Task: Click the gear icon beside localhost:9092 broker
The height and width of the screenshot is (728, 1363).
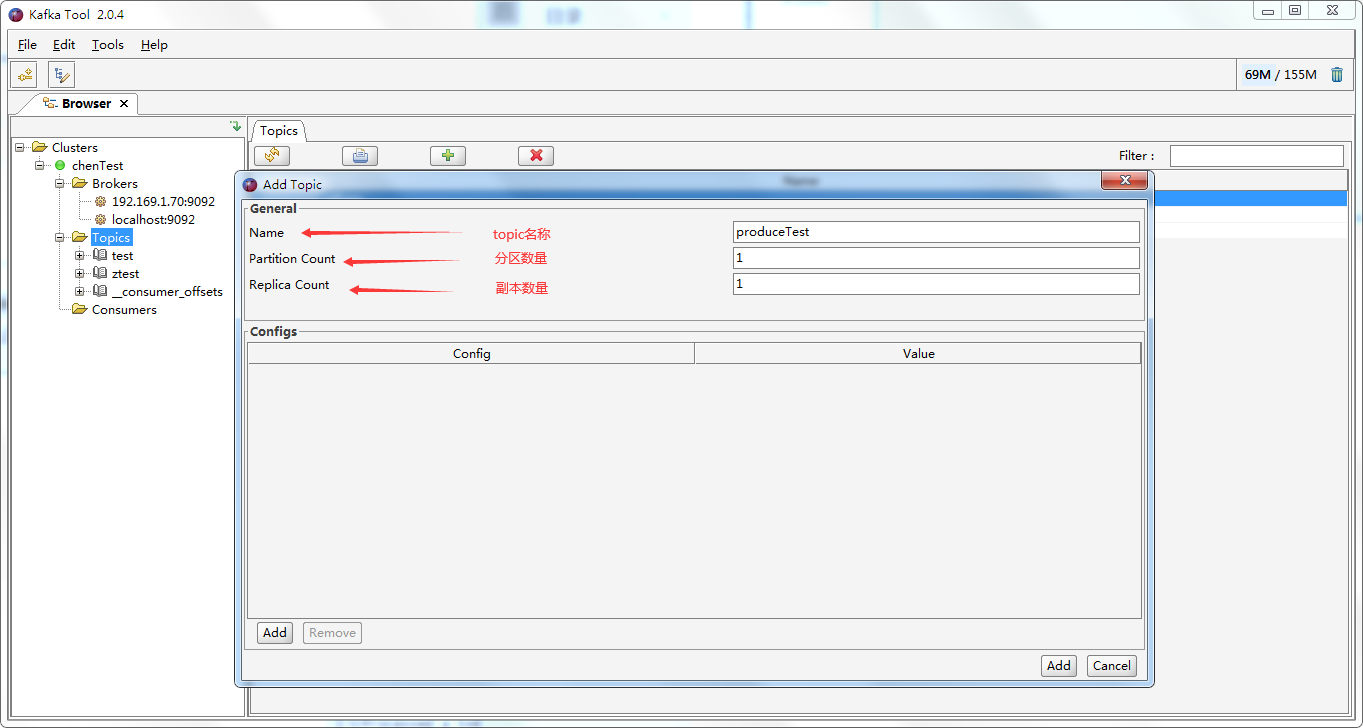Action: coord(100,220)
